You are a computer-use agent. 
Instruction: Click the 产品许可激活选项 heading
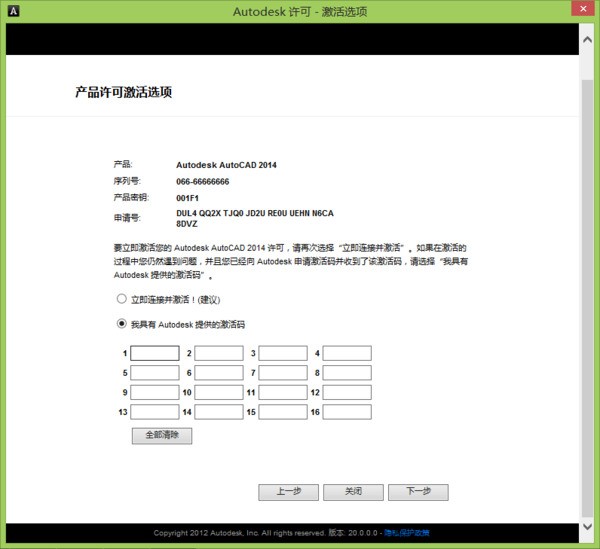point(124,92)
